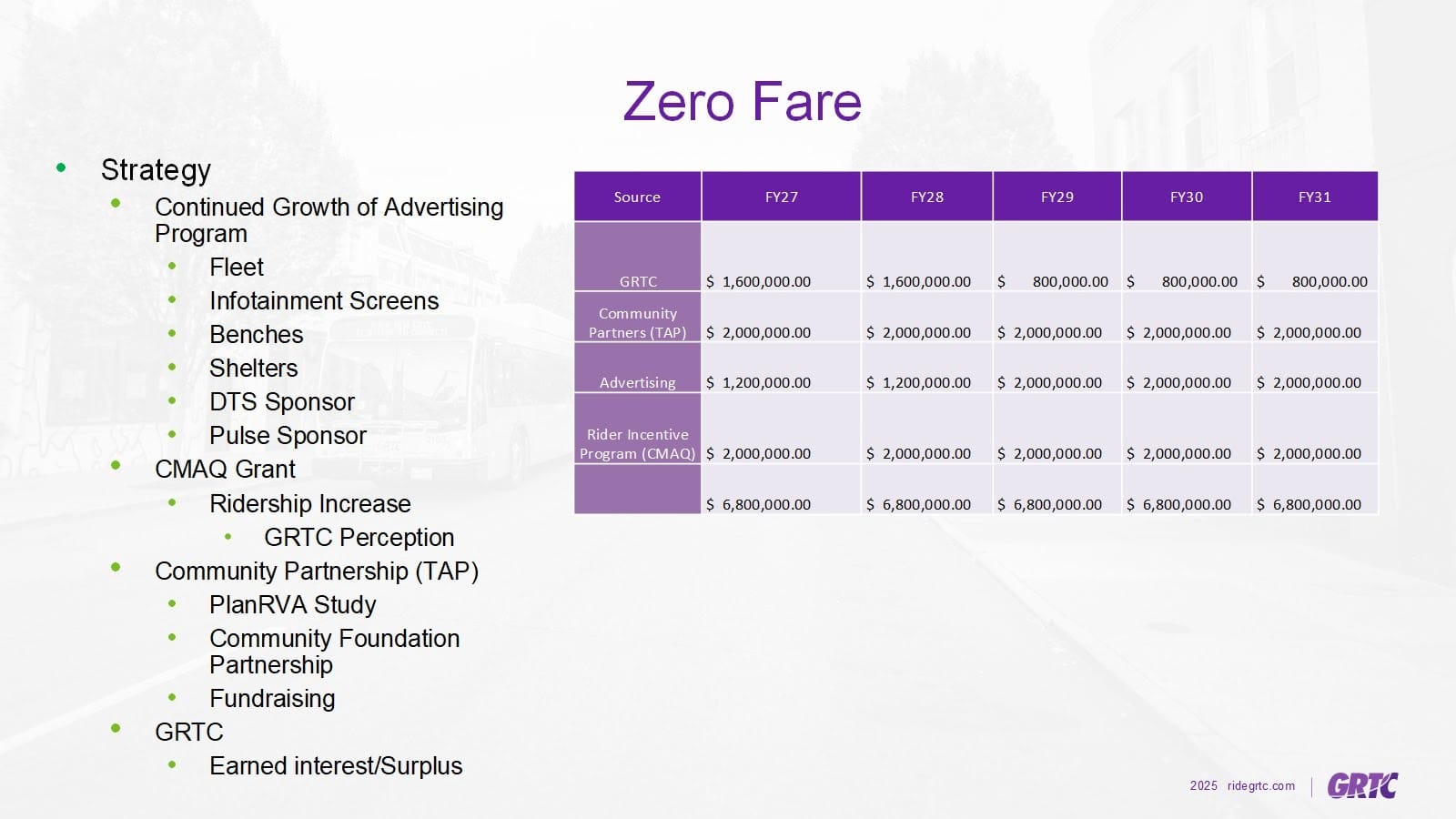The height and width of the screenshot is (819, 1456).
Task: Select the PlanRVA Study bullet
Action: point(292,605)
